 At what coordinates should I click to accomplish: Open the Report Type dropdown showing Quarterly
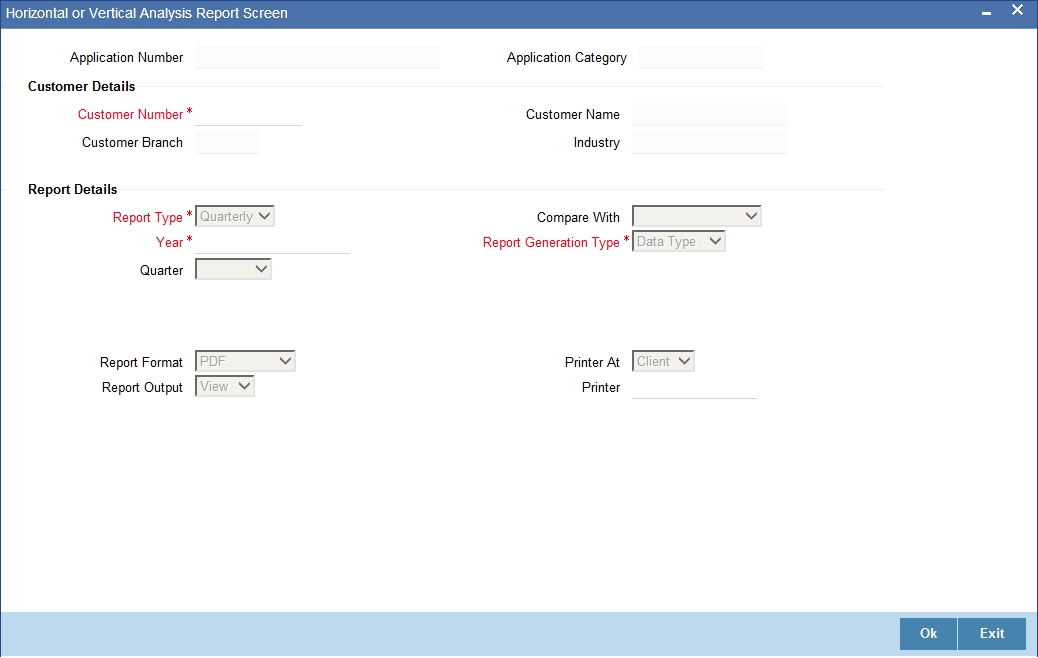(234, 216)
